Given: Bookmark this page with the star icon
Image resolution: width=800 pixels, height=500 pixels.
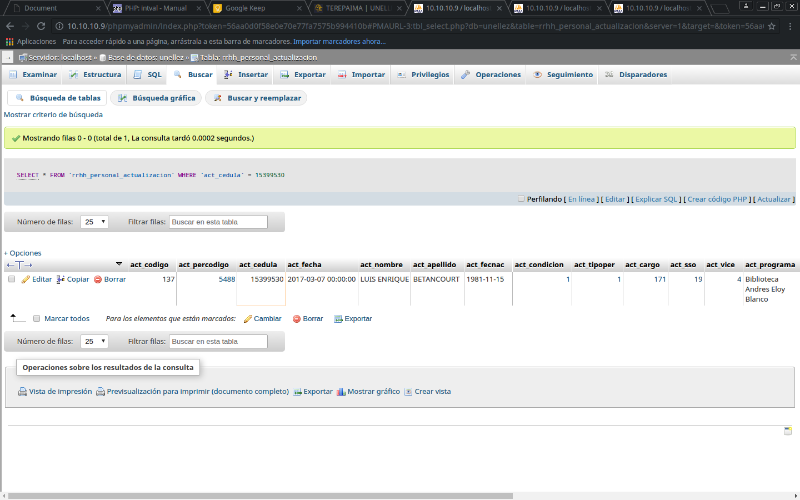Looking at the screenshot, I should pyautogui.click(x=771, y=26).
